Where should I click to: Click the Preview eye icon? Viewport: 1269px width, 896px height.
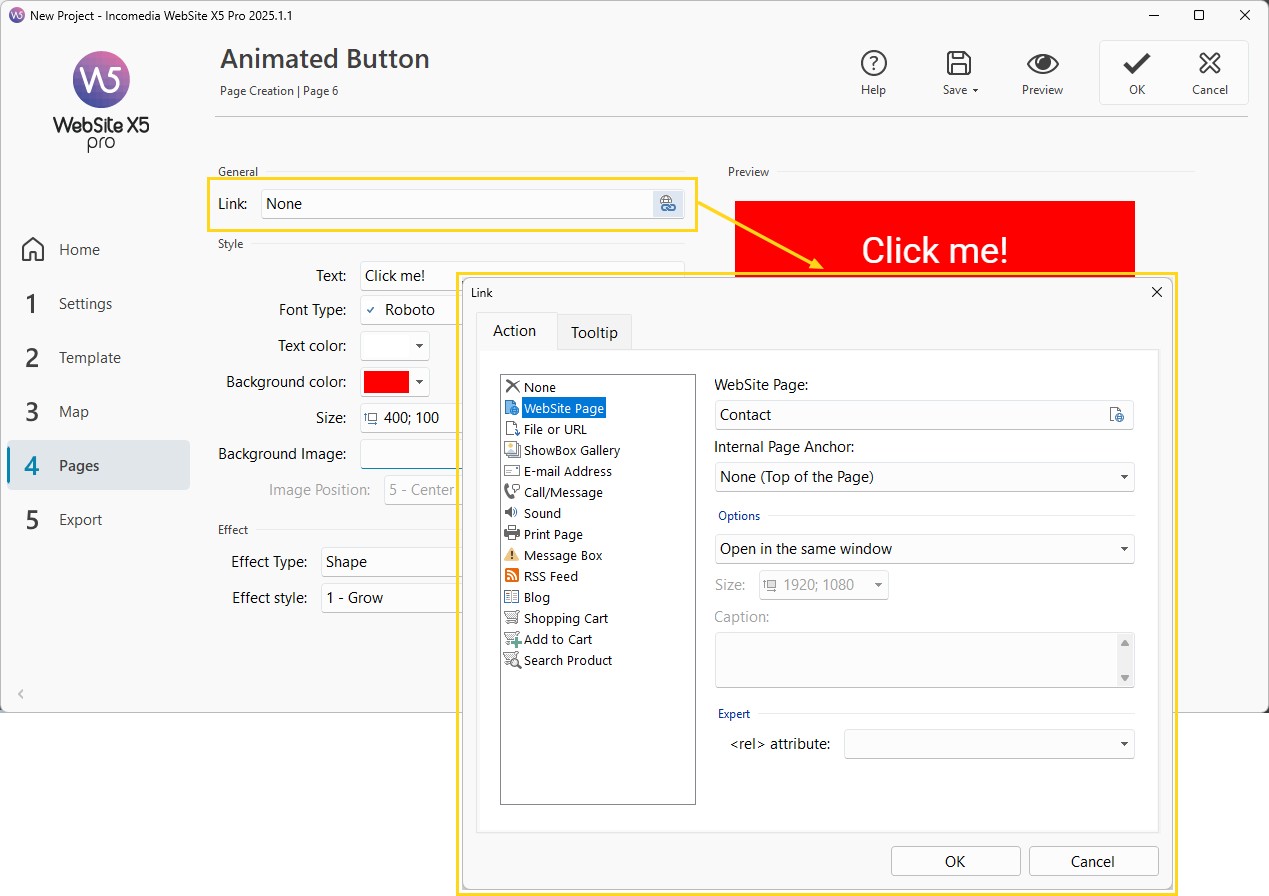click(1042, 64)
